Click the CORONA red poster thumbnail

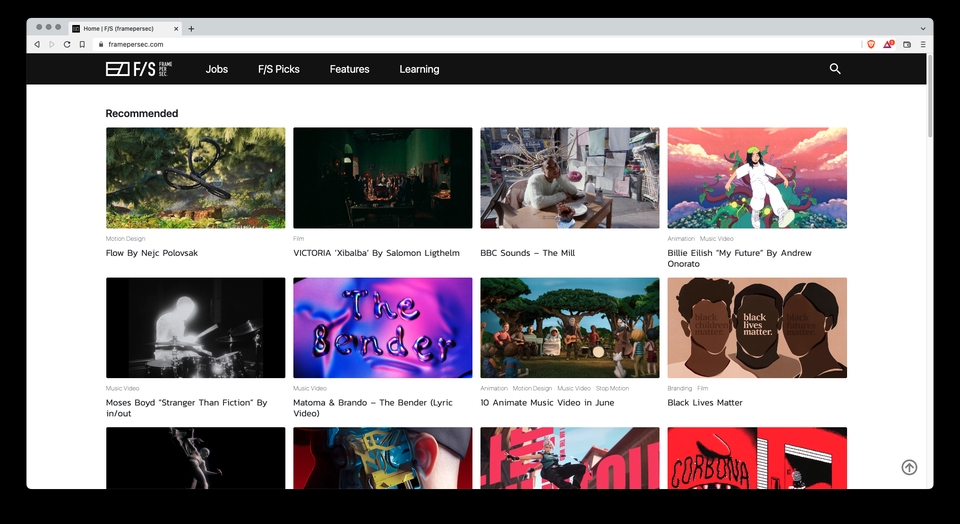pos(757,458)
